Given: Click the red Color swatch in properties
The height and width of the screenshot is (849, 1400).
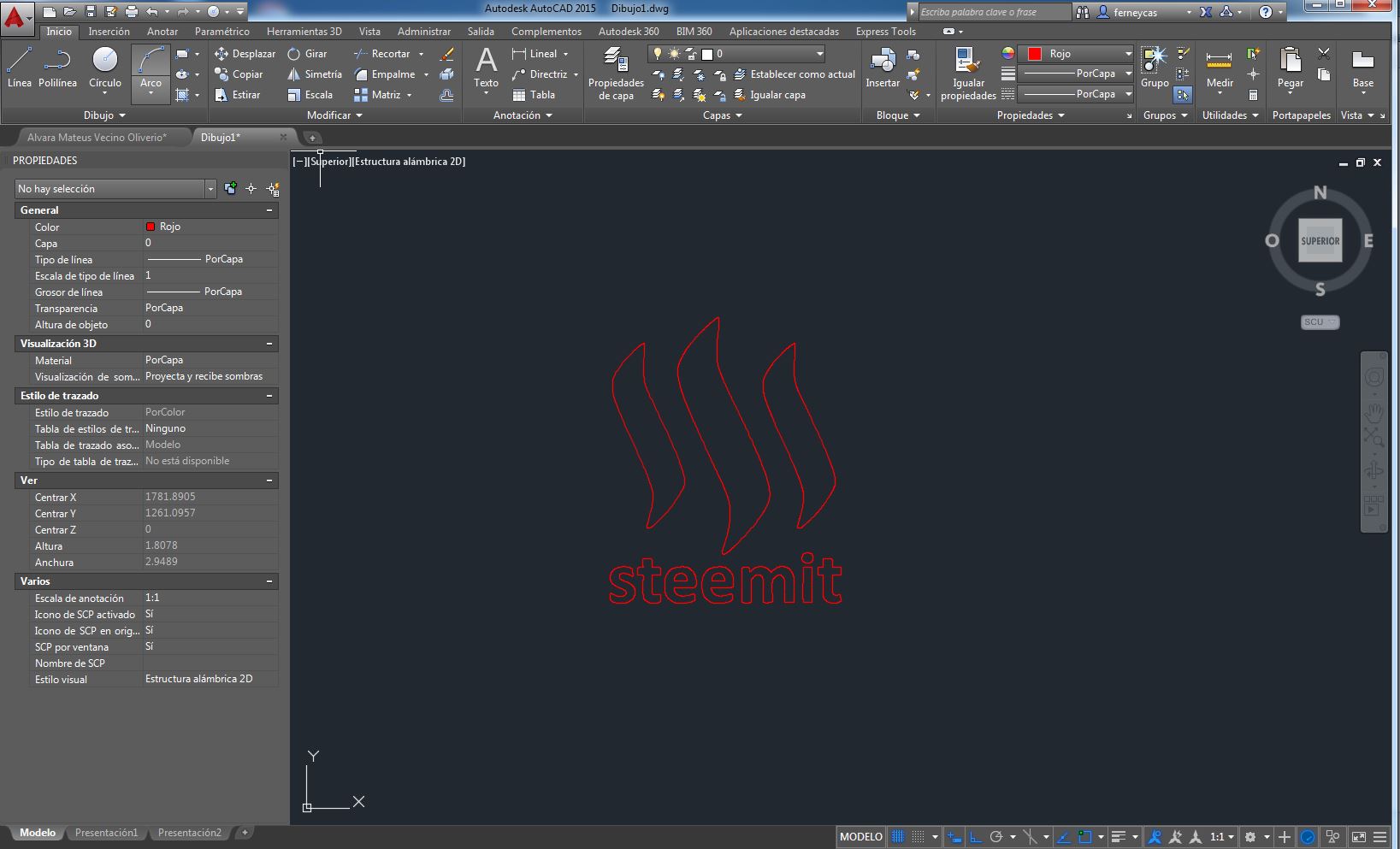Looking at the screenshot, I should coord(151,227).
